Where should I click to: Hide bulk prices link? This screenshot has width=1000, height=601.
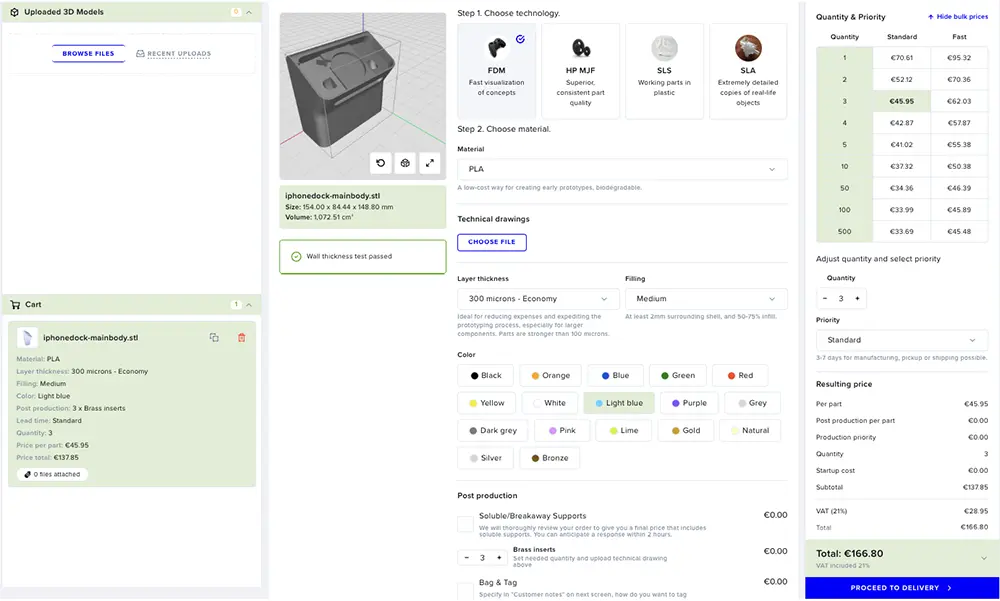tap(957, 17)
